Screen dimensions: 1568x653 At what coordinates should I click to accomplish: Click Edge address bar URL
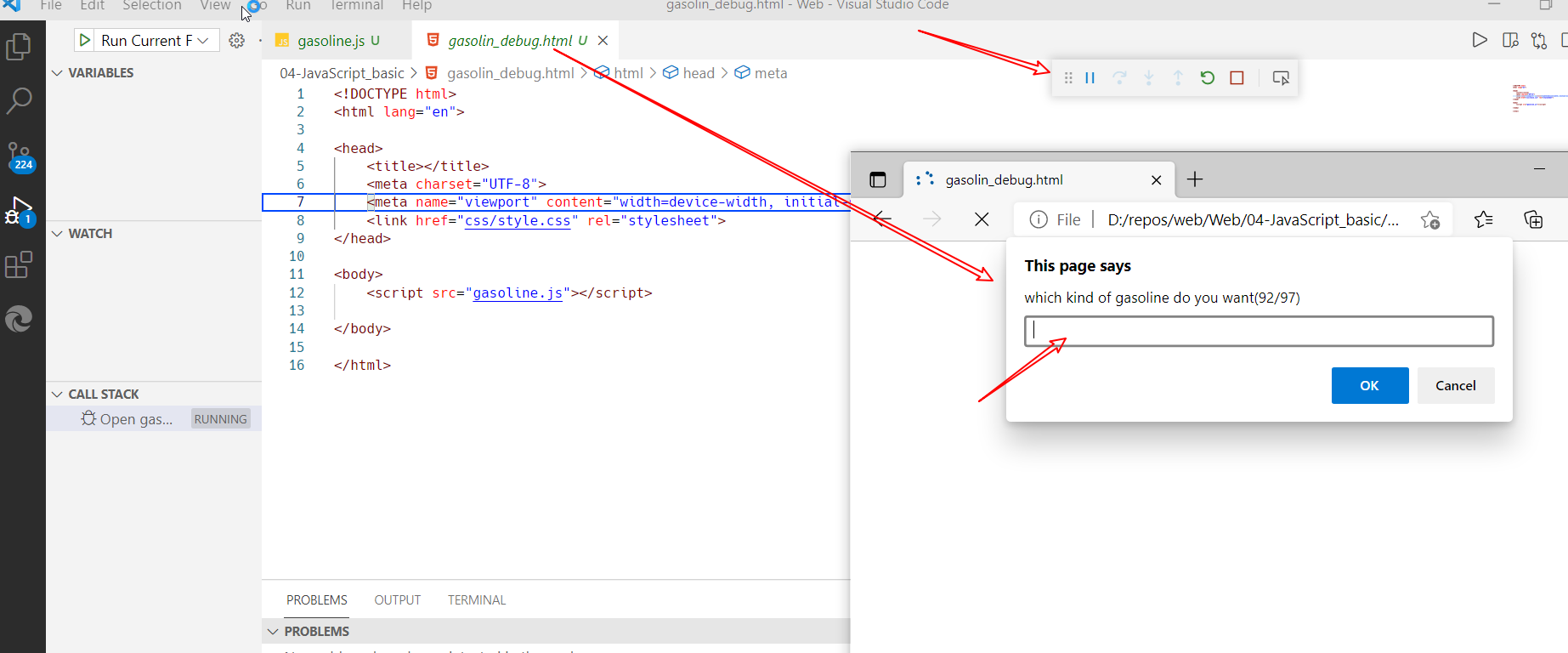click(1253, 220)
